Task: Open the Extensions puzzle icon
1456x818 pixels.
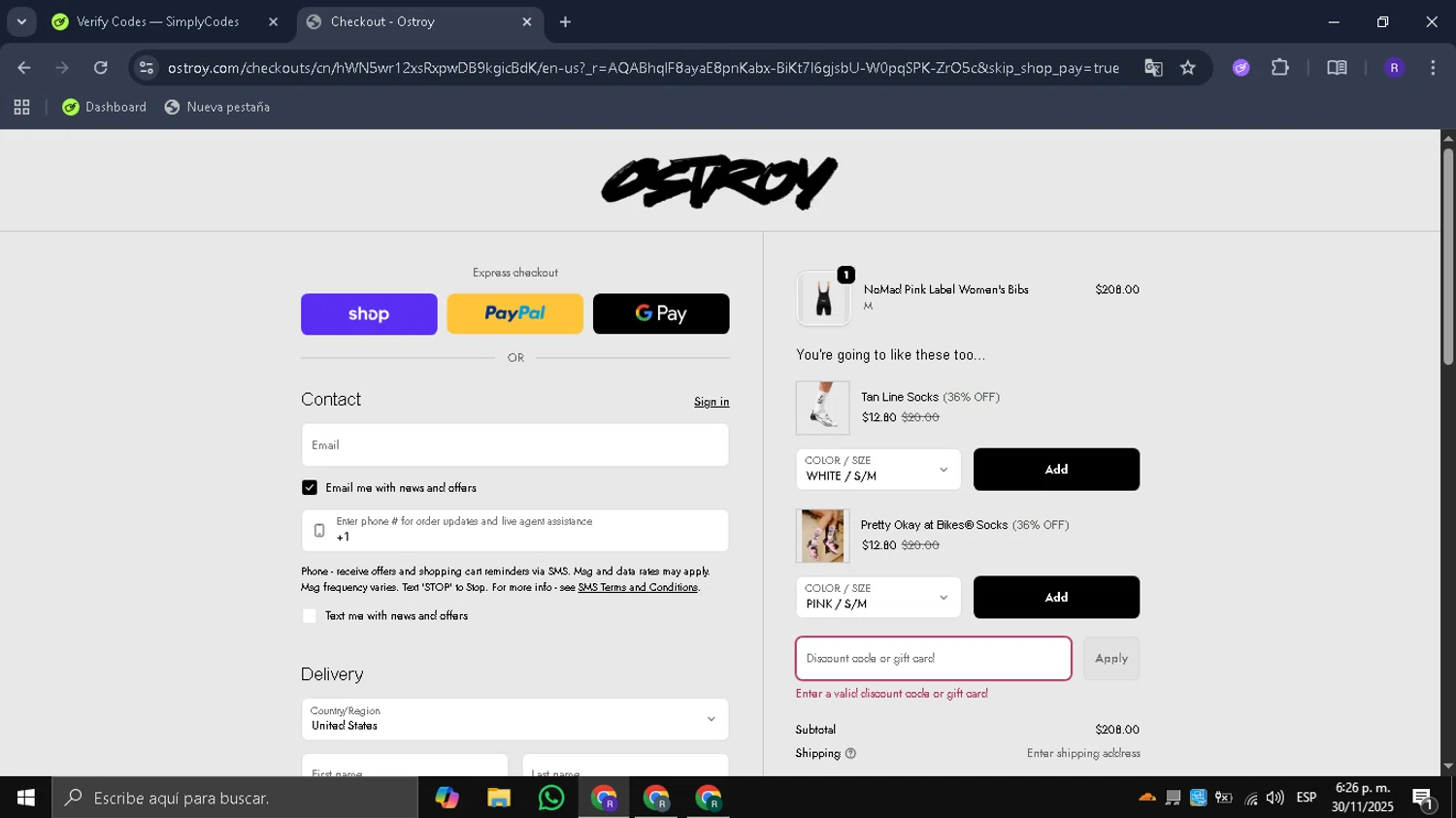Action: (1280, 68)
